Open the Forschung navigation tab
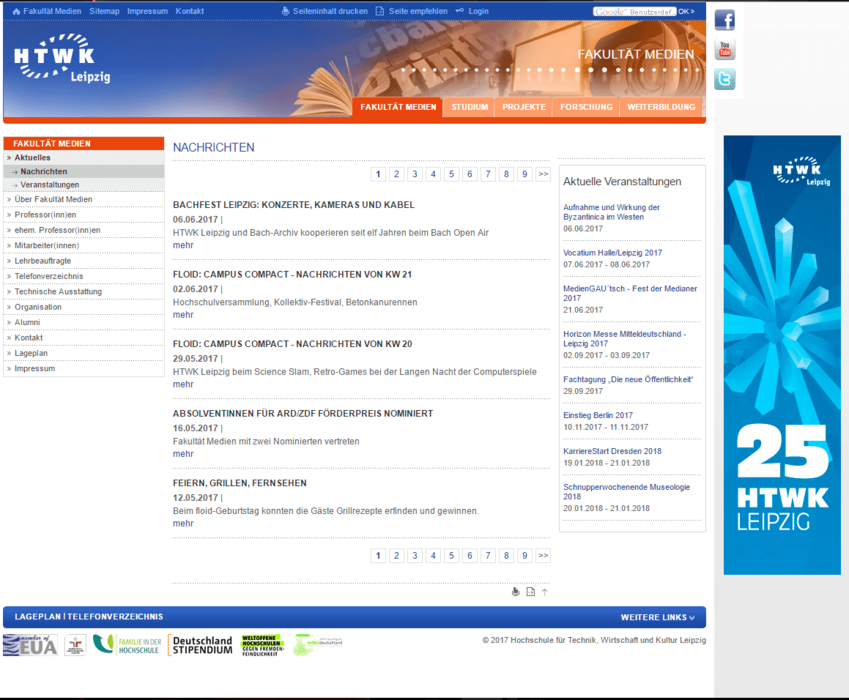The width and height of the screenshot is (849, 700). coord(586,107)
